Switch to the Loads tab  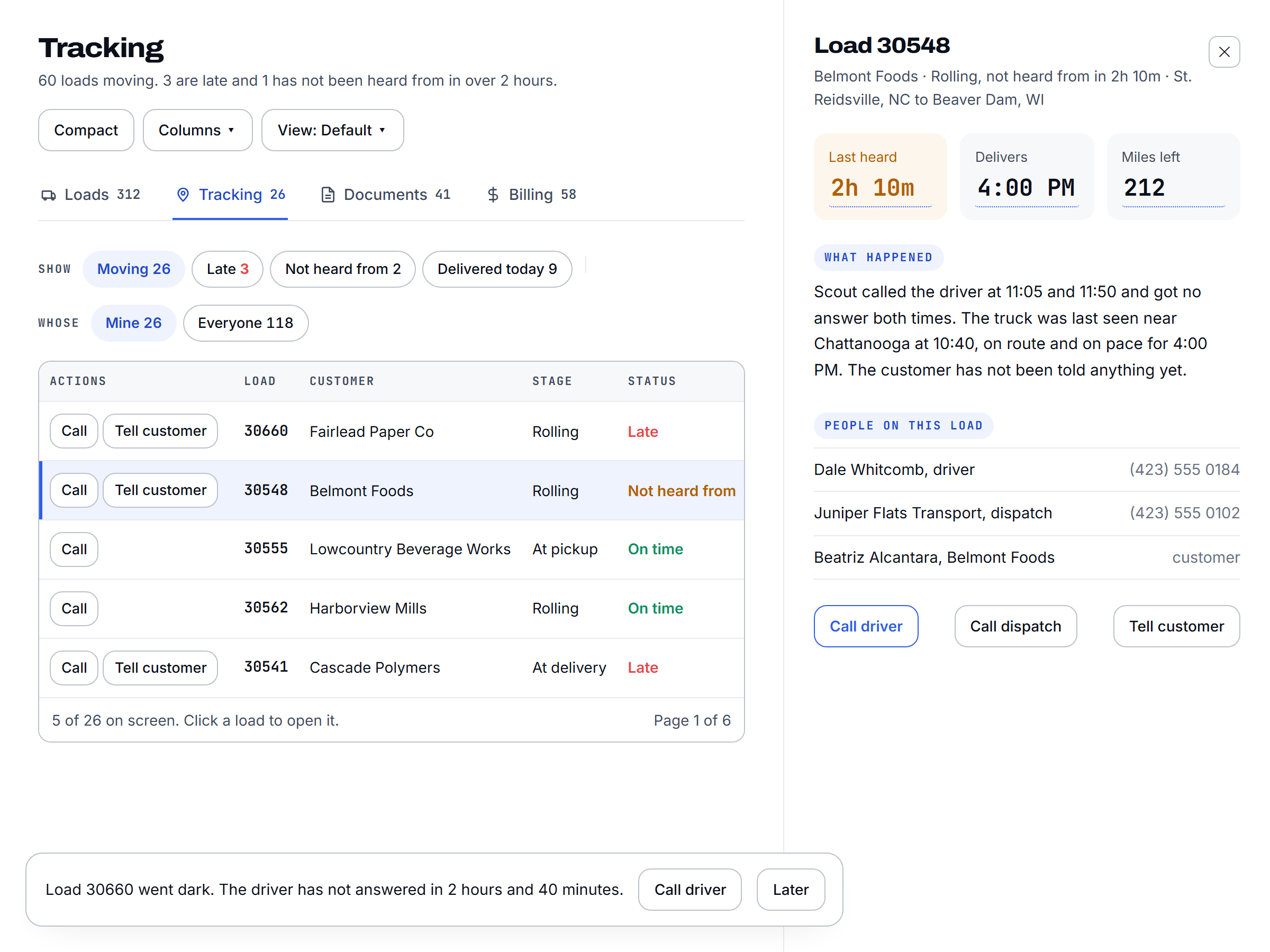90,195
